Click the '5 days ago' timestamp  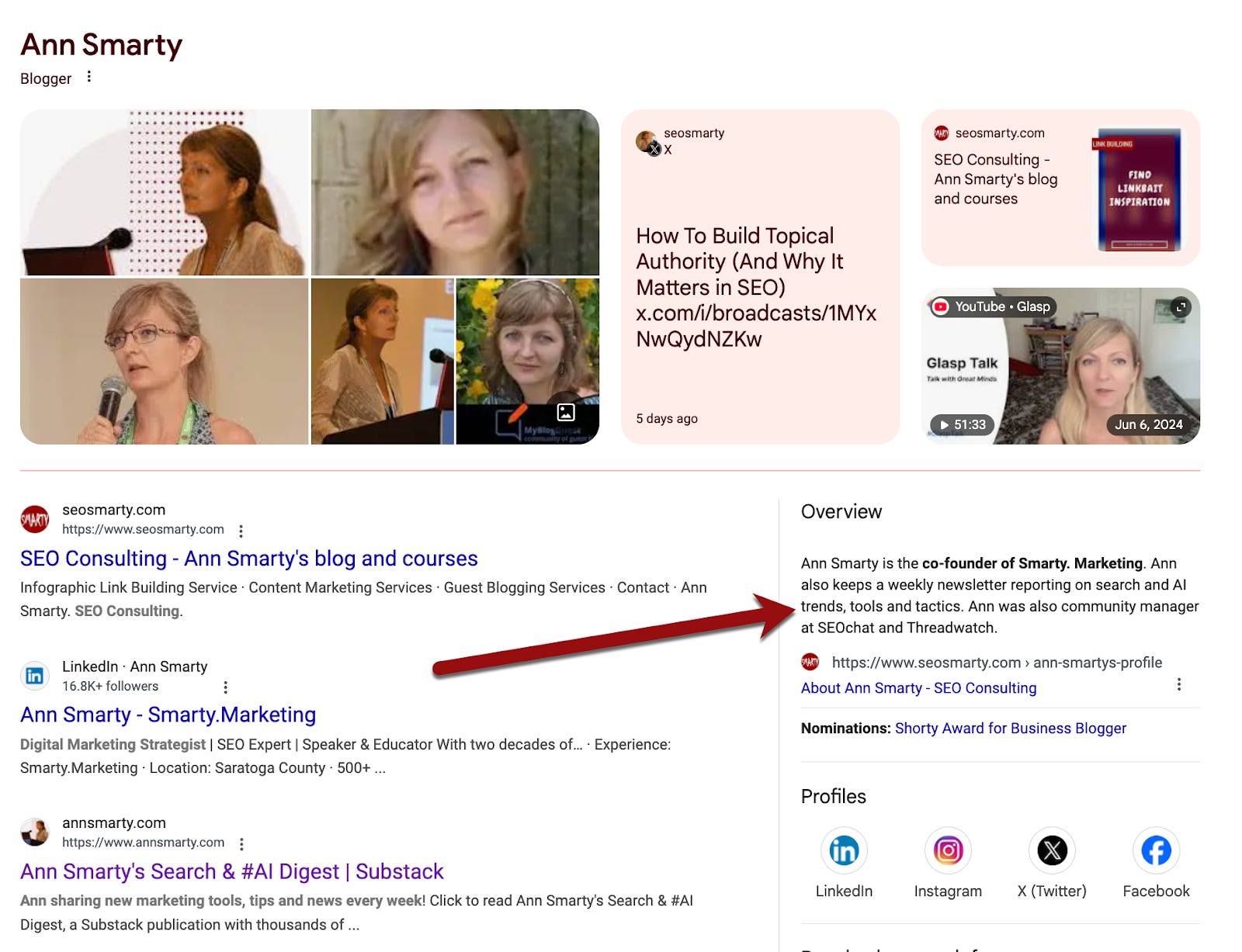click(x=667, y=418)
